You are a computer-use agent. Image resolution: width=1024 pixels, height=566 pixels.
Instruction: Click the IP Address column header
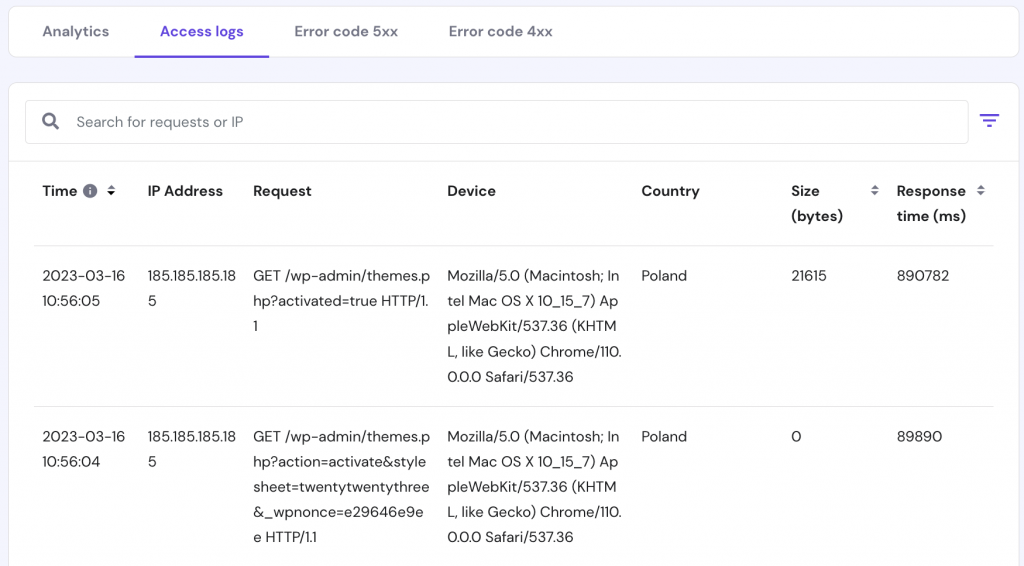click(x=185, y=191)
